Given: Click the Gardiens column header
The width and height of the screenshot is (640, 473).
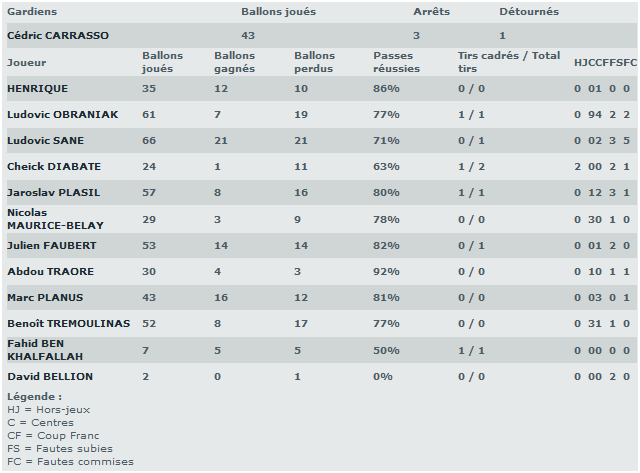Looking at the screenshot, I should (x=32, y=12).
